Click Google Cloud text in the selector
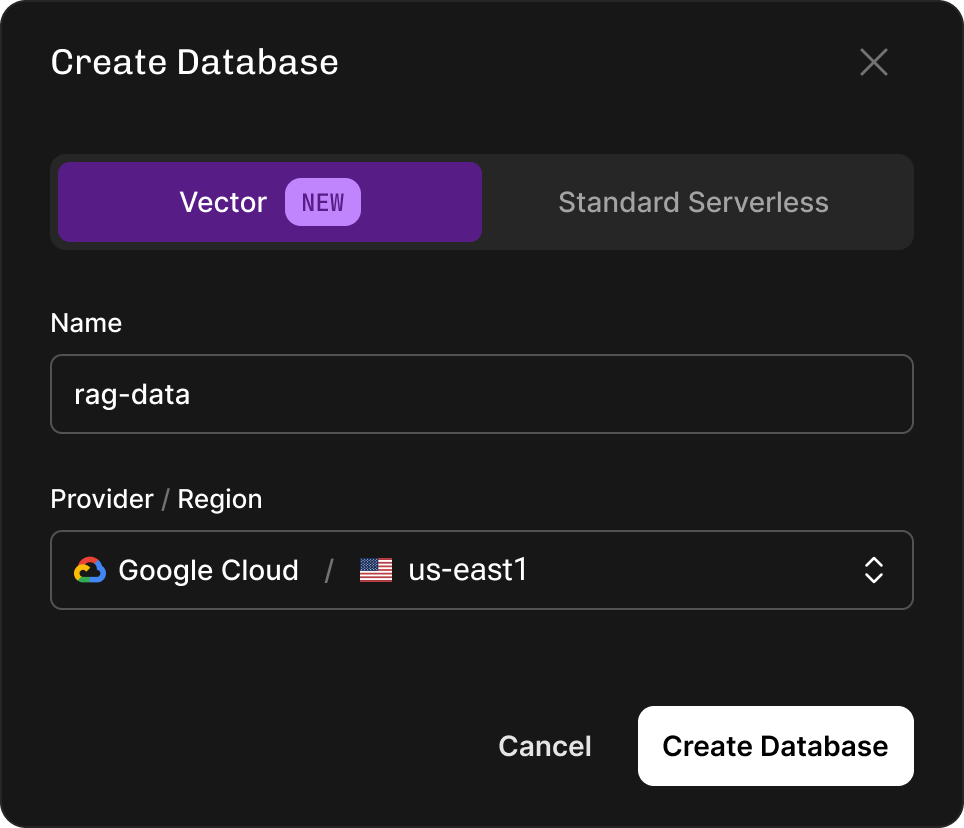 coord(208,570)
